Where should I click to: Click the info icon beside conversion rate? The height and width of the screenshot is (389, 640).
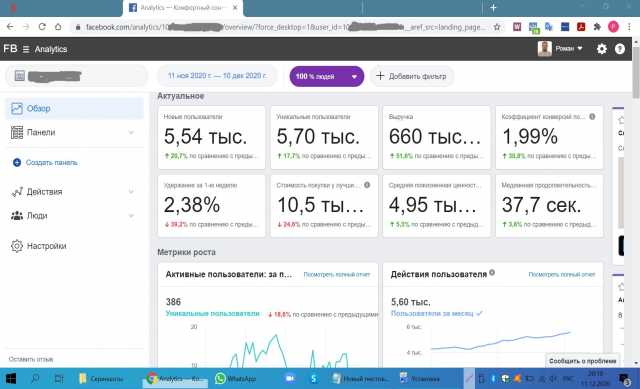(592, 117)
